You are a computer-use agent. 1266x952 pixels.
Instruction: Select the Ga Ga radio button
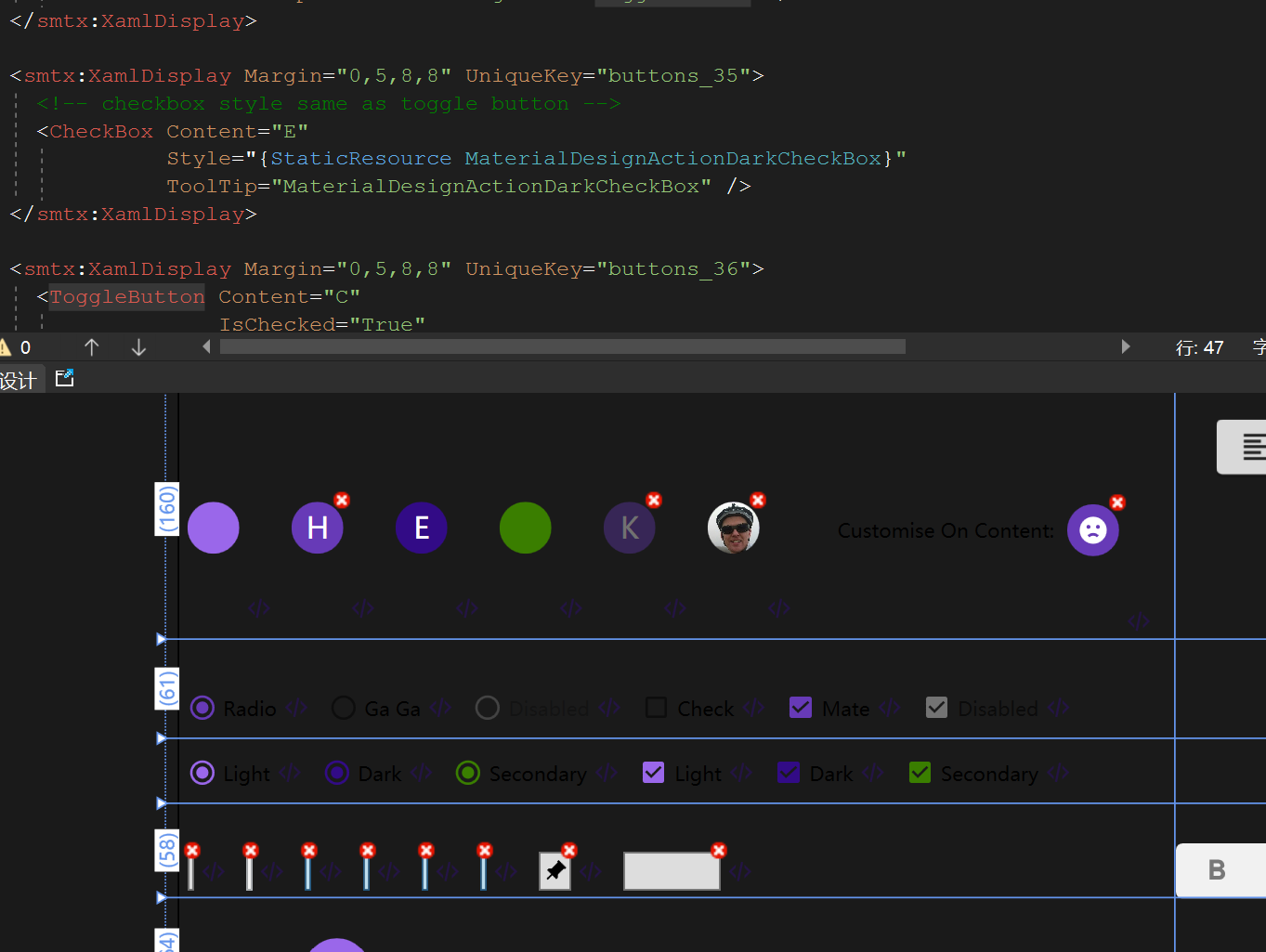point(343,708)
